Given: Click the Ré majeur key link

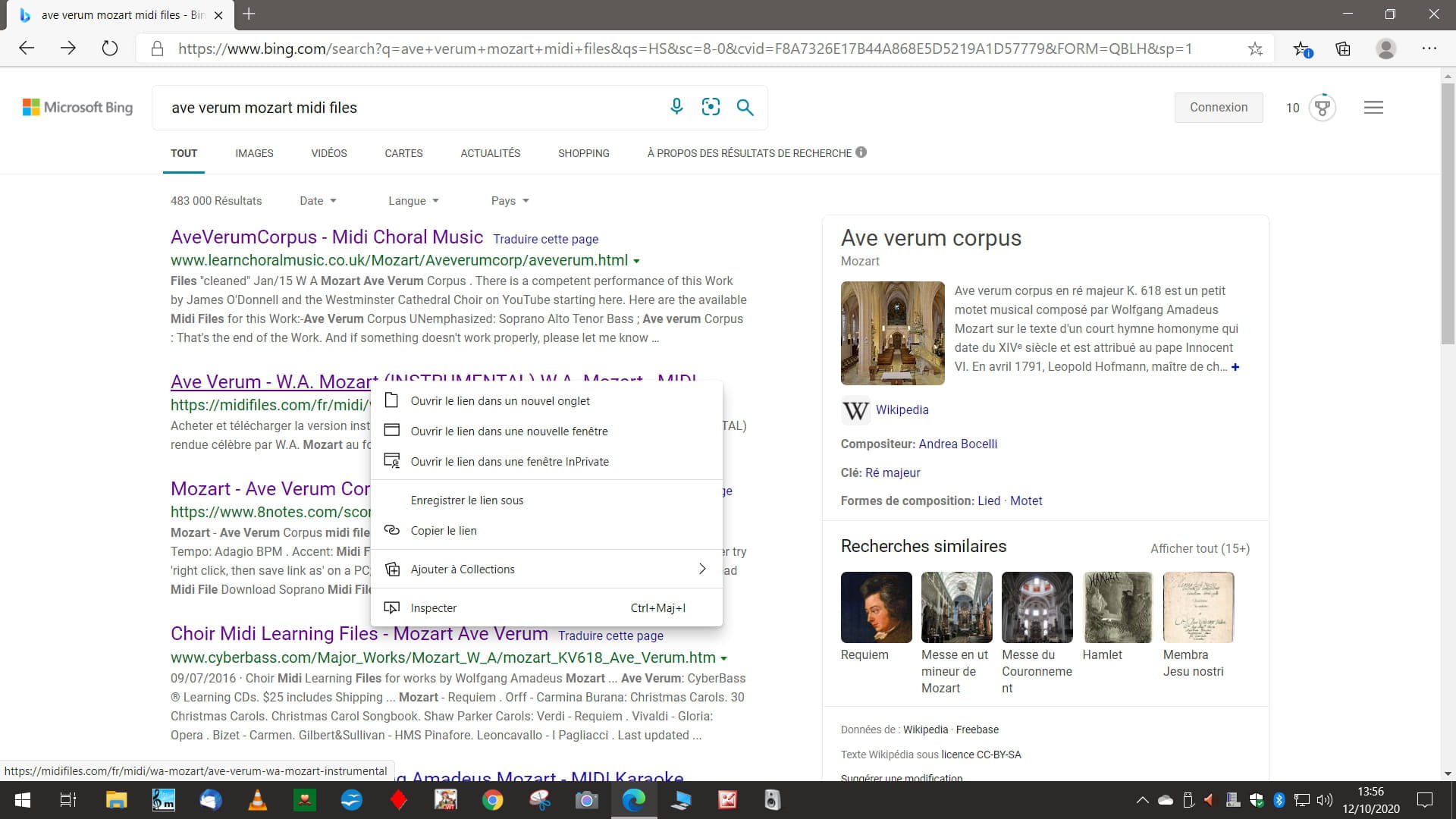Looking at the screenshot, I should 893,473.
